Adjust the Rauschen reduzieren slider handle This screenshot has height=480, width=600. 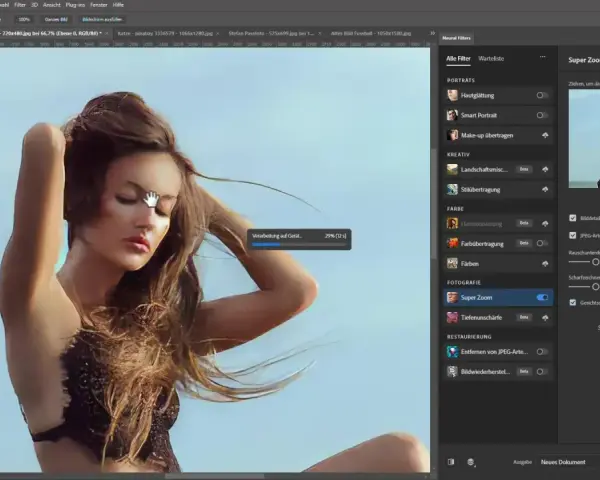pos(595,262)
